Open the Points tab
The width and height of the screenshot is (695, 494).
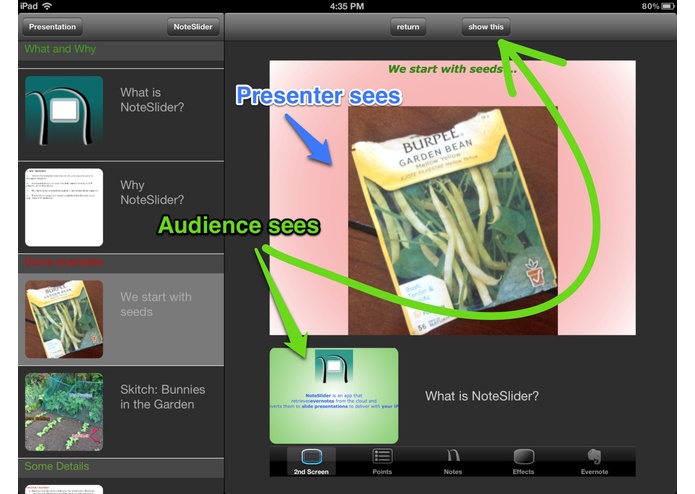(382, 462)
